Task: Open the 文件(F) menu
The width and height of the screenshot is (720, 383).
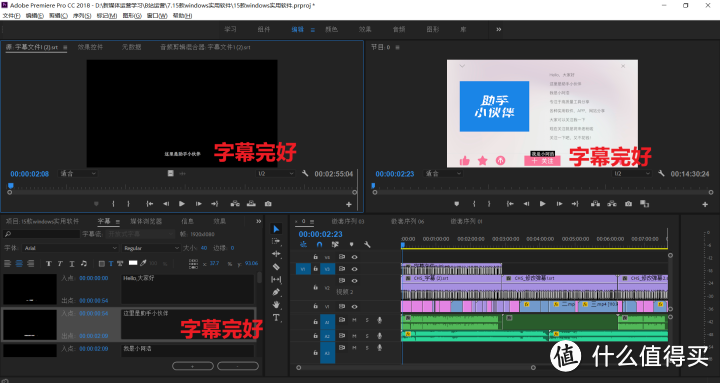Action: [x=11, y=16]
